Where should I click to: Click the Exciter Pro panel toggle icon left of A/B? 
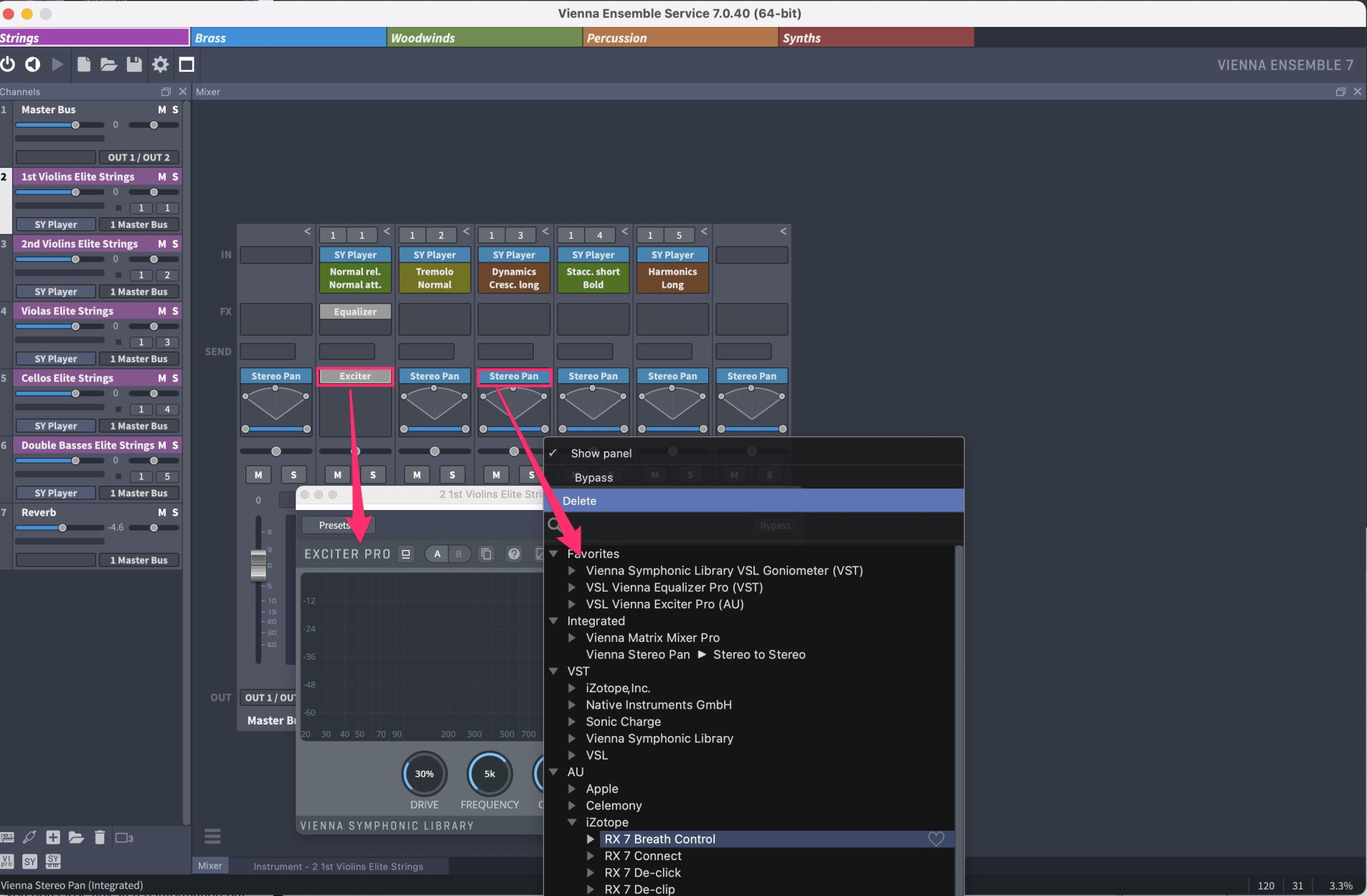(406, 554)
